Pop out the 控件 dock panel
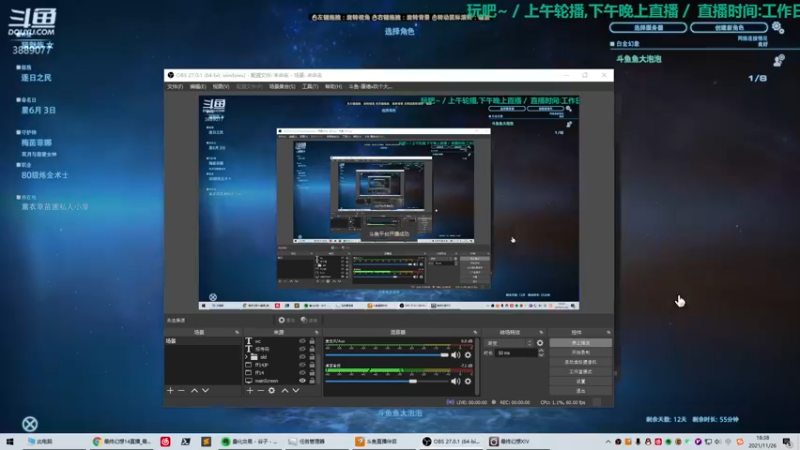 pyautogui.click(x=608, y=332)
